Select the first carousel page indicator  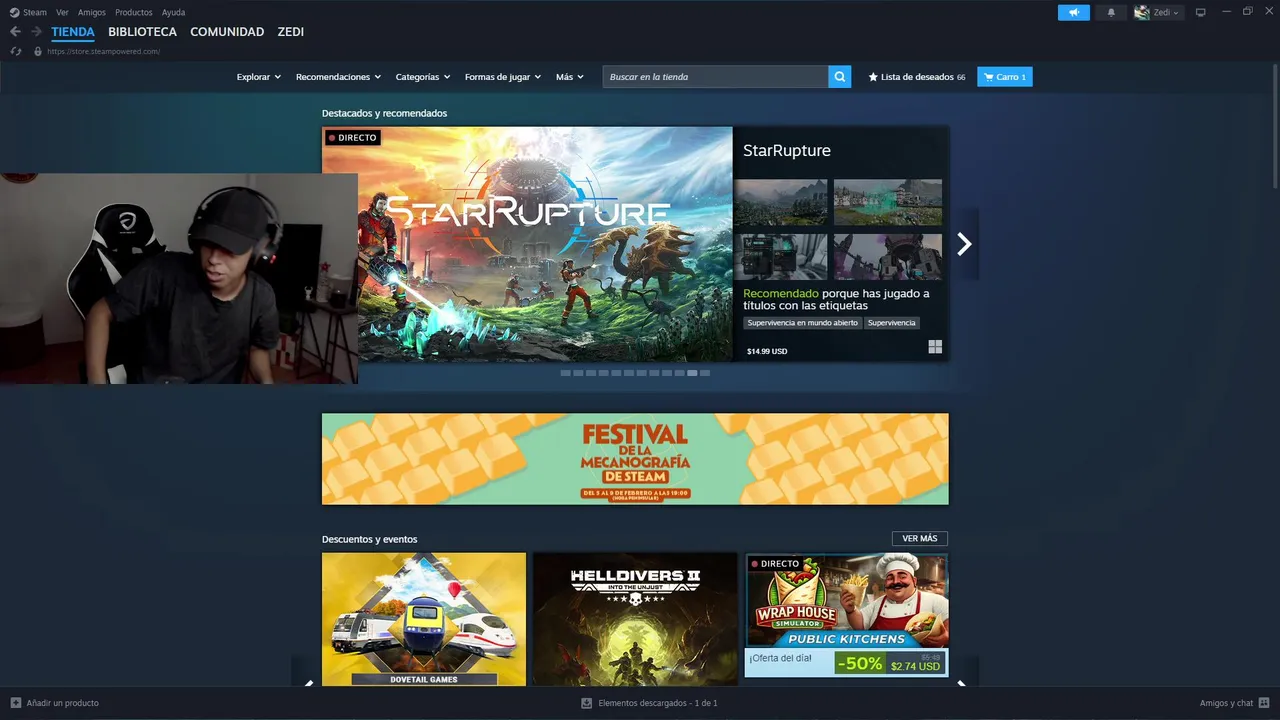565,373
